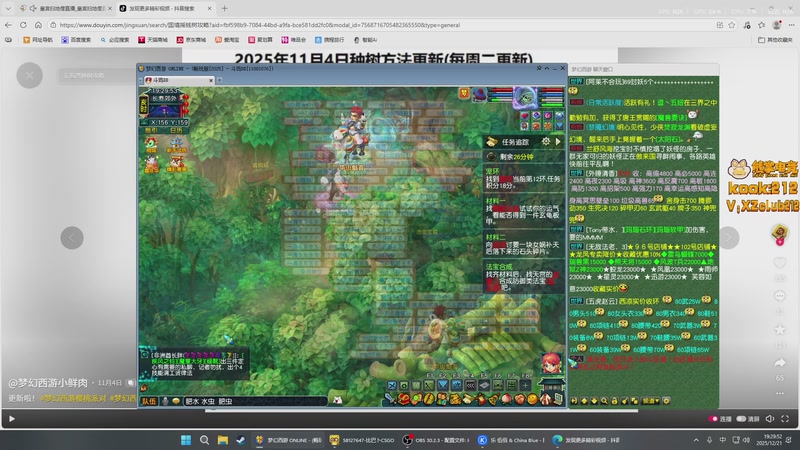Screen dimensions: 800x450
Task: Click the broom clear icon in chat toolbar
Action: click(624, 401)
